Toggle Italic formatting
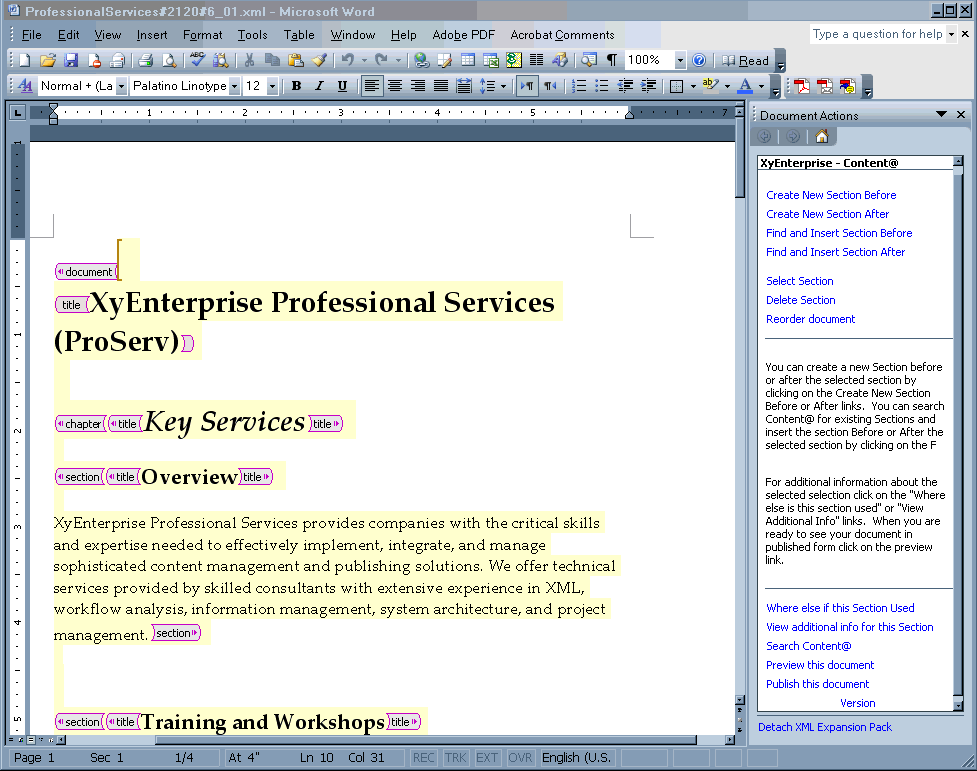 [319, 86]
